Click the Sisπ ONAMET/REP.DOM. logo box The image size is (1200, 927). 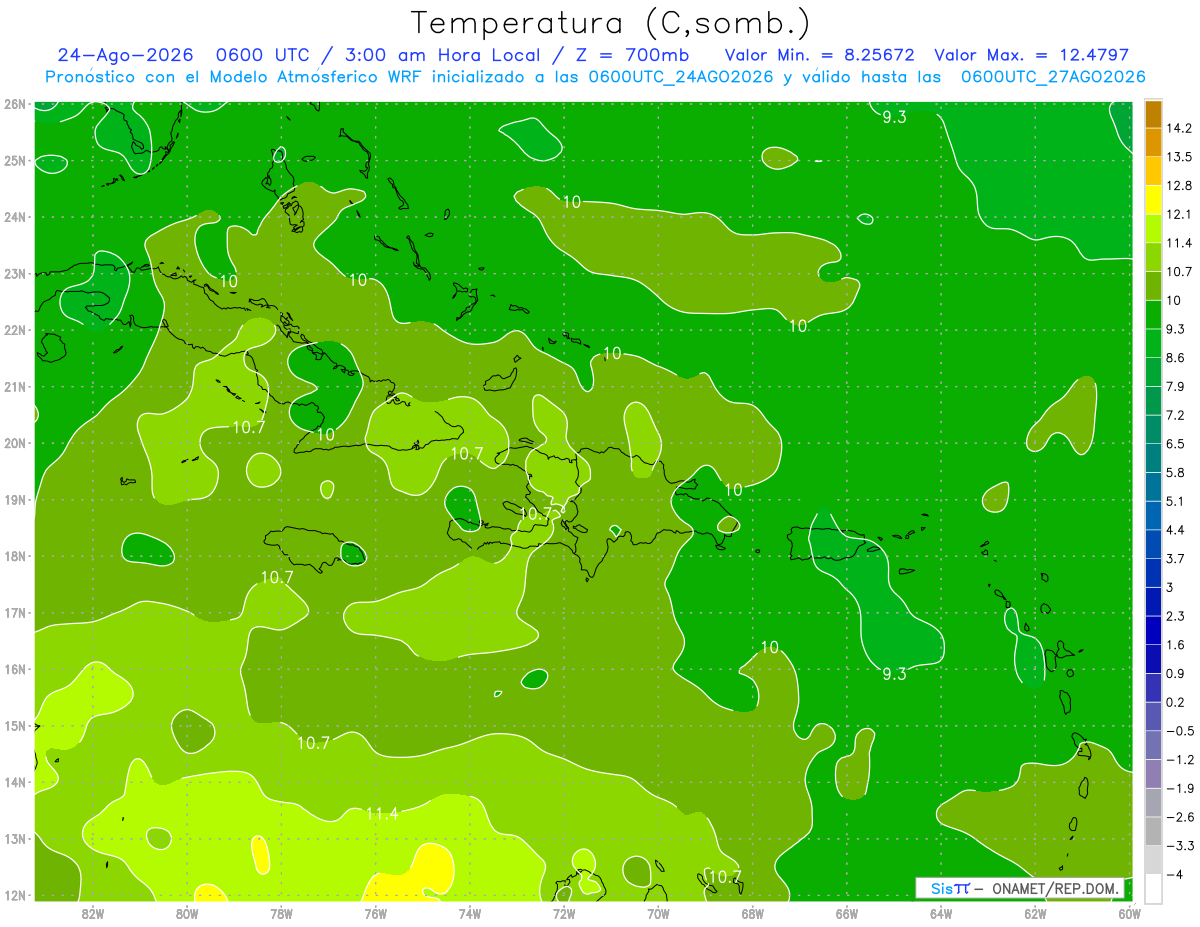(1019, 888)
